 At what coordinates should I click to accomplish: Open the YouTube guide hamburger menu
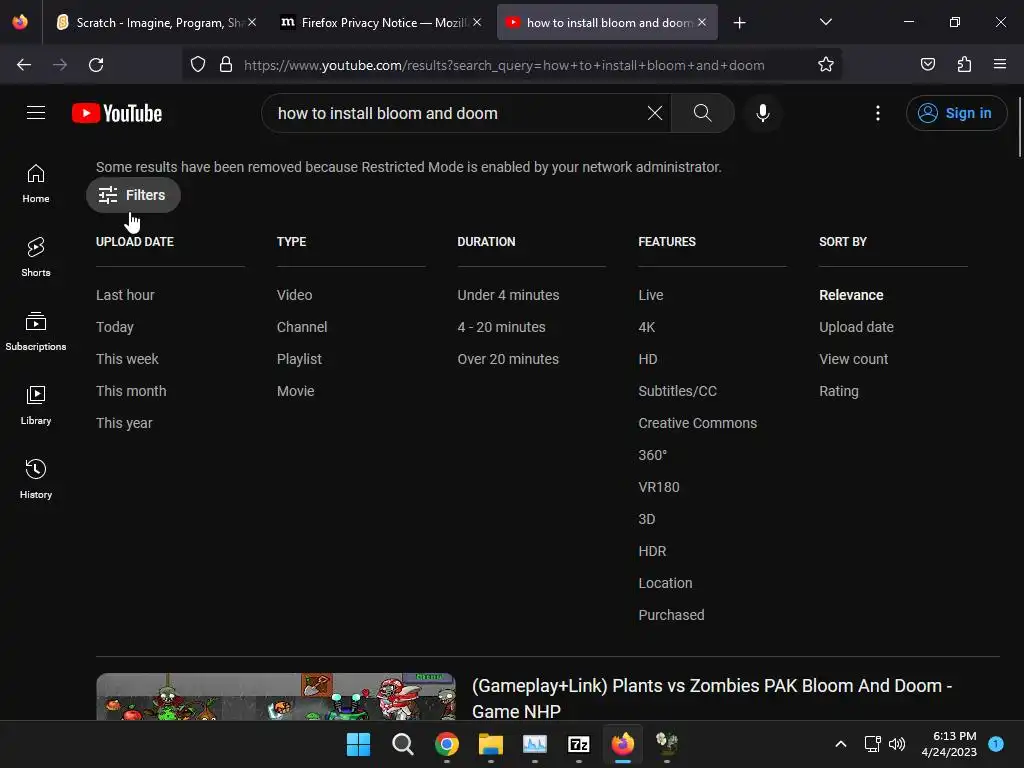36,113
